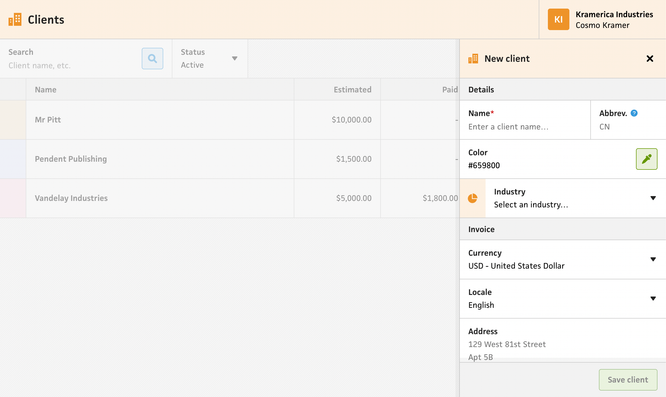Click the Color hex value #659800

pos(484,165)
